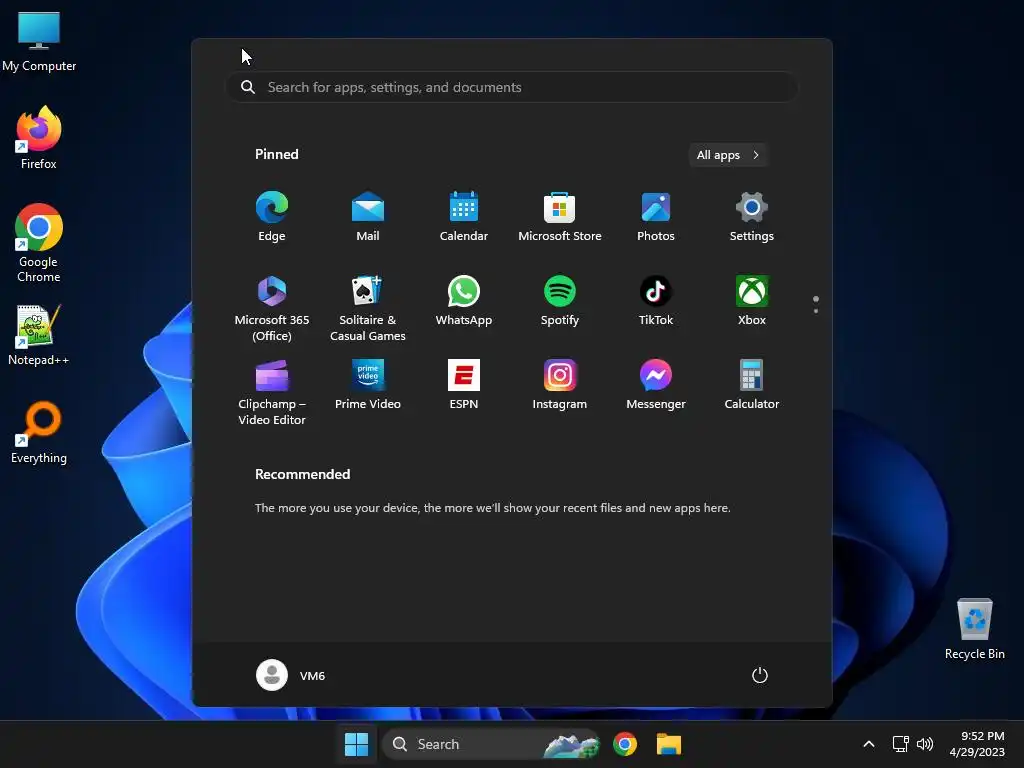
Task: Click the Pinned section heading
Action: pyautogui.click(x=277, y=154)
